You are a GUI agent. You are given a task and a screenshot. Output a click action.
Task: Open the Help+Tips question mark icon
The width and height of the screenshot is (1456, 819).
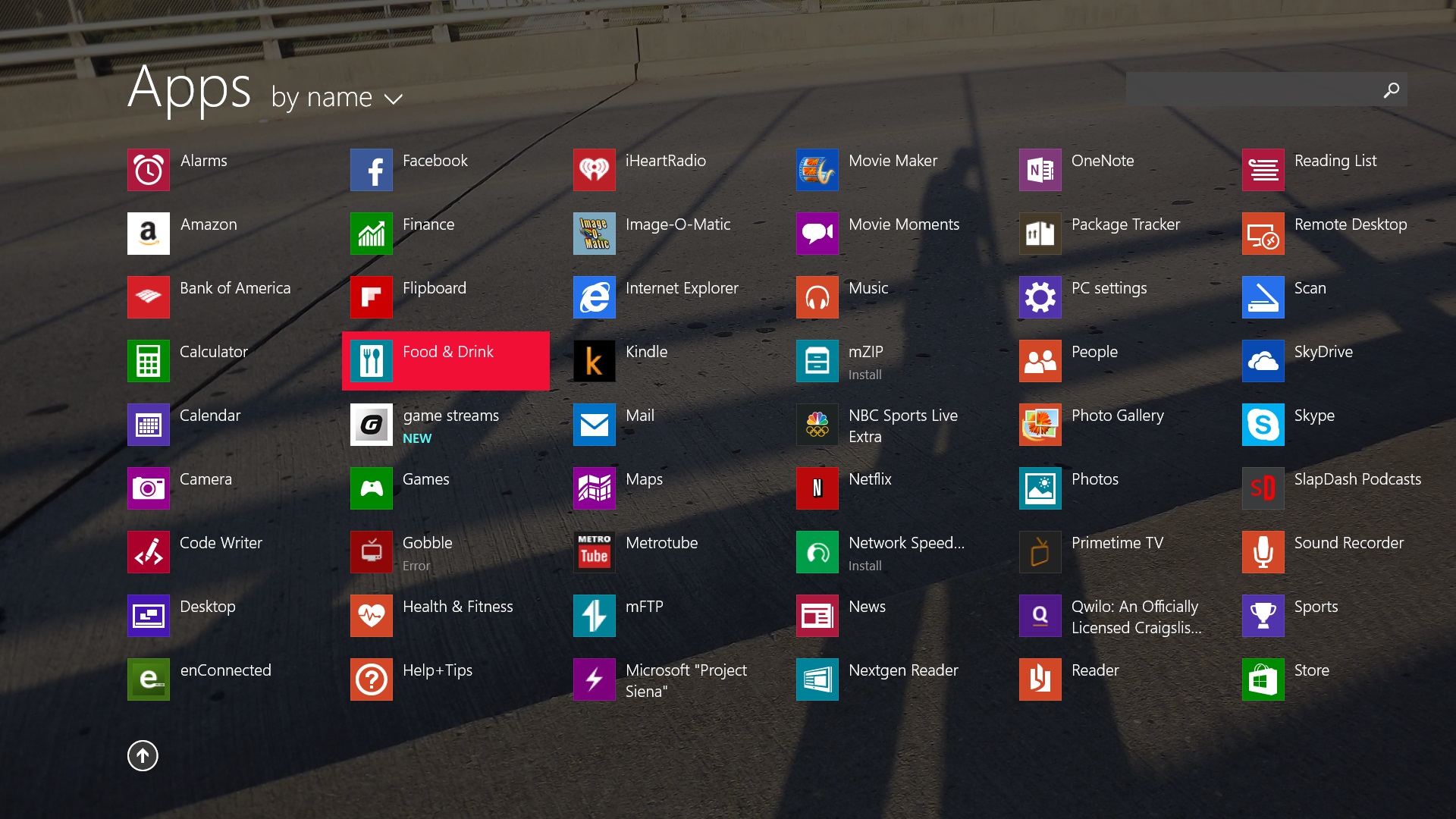point(372,679)
